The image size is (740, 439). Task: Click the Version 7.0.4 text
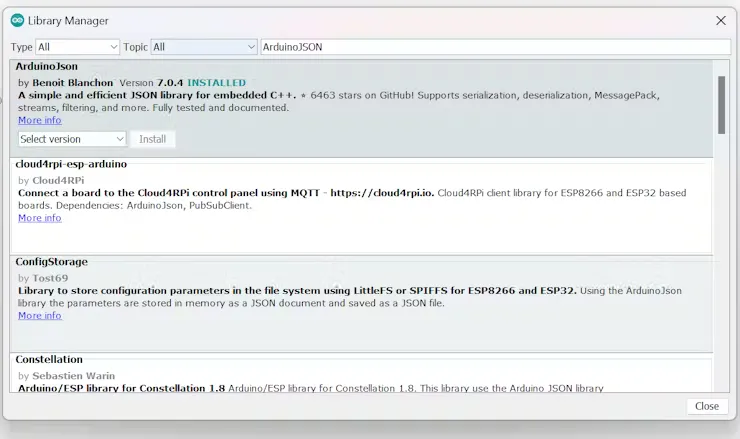click(x=151, y=83)
